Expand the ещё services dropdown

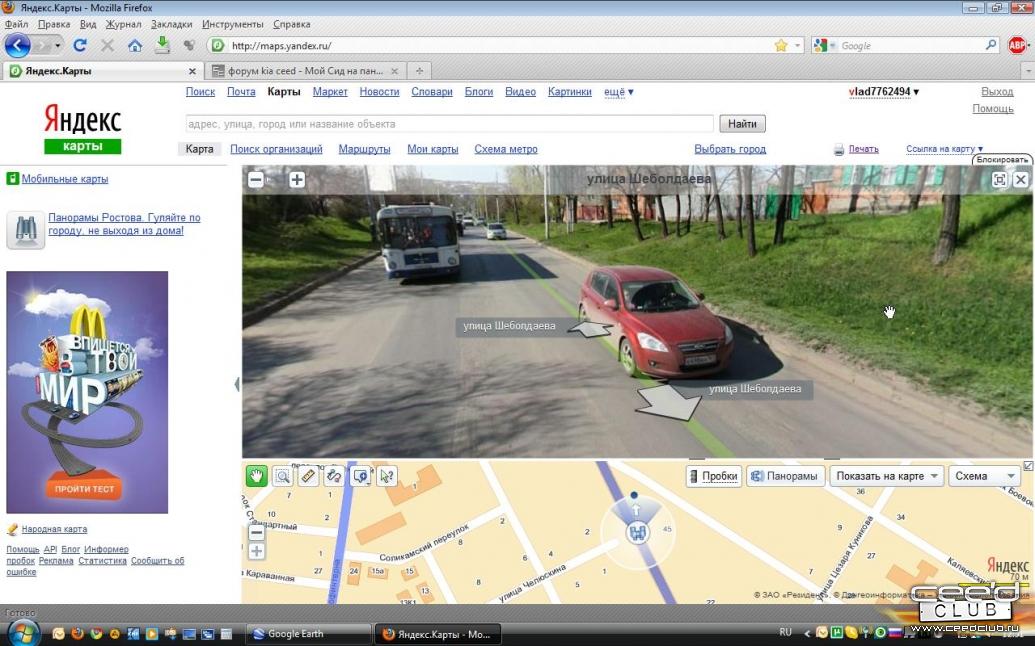tap(618, 92)
